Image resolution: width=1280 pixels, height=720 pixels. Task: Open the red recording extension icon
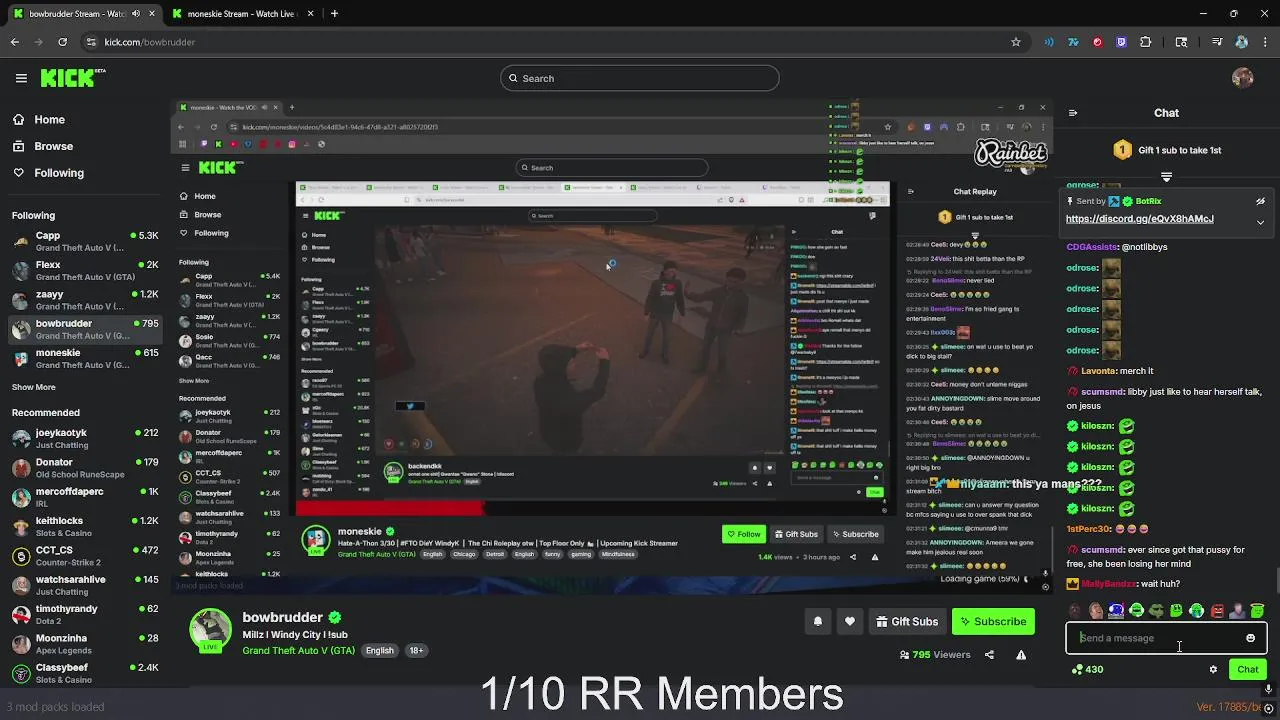pyautogui.click(x=1097, y=42)
